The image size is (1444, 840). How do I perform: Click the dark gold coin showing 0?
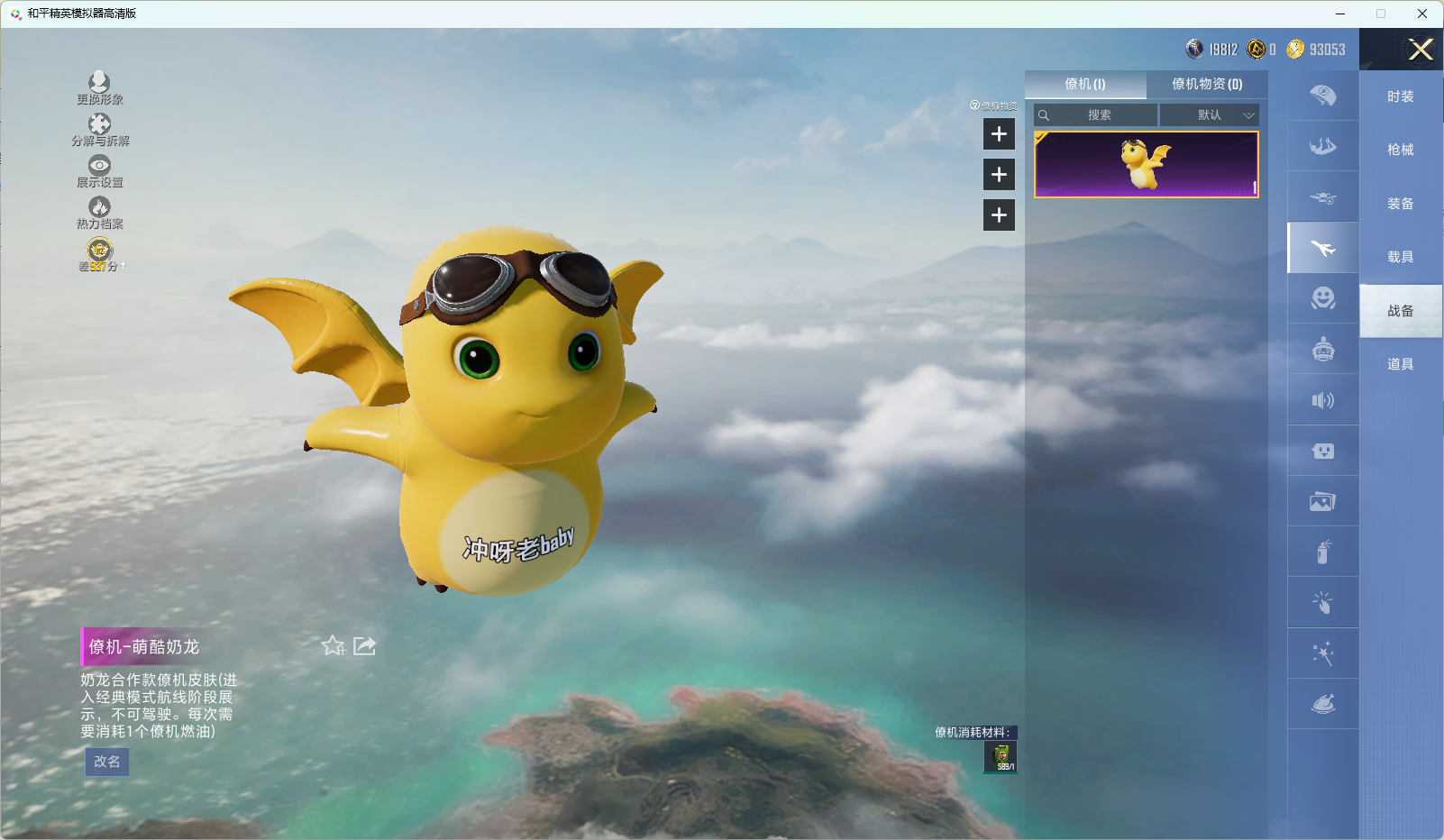1256,49
